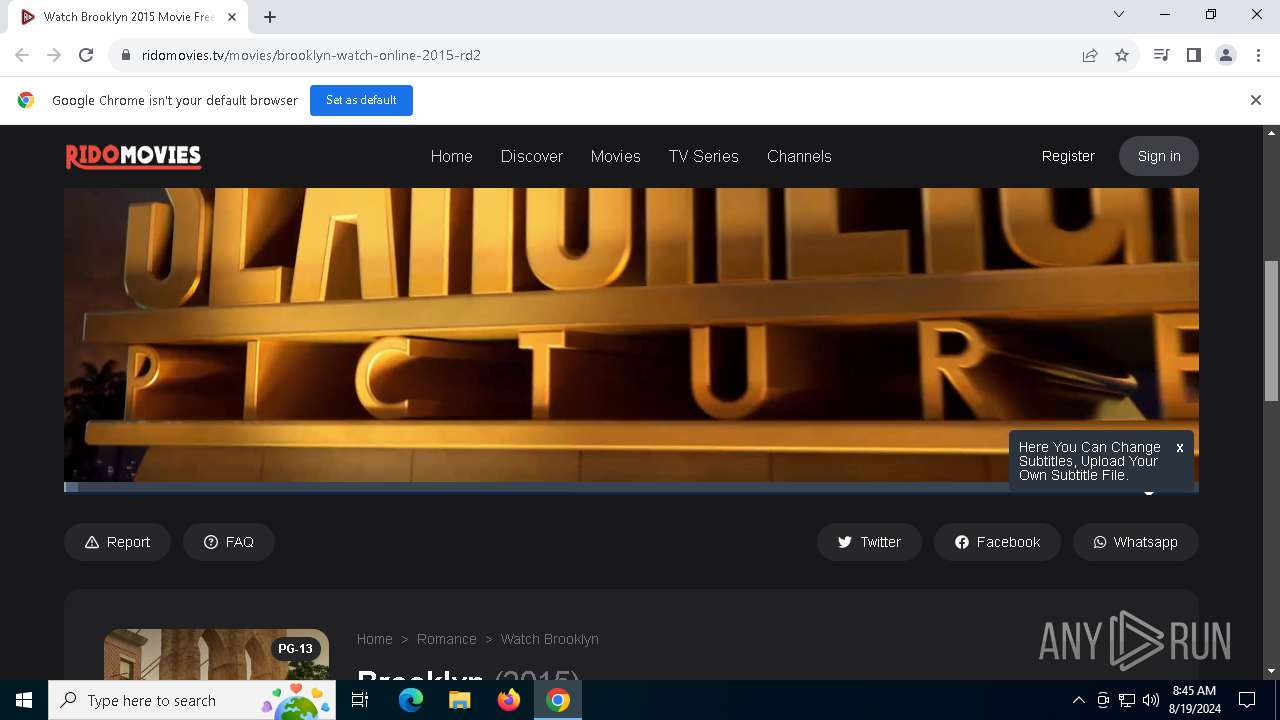This screenshot has width=1280, height=720.
Task: Toggle Chrome side panel icon
Action: [1194, 55]
